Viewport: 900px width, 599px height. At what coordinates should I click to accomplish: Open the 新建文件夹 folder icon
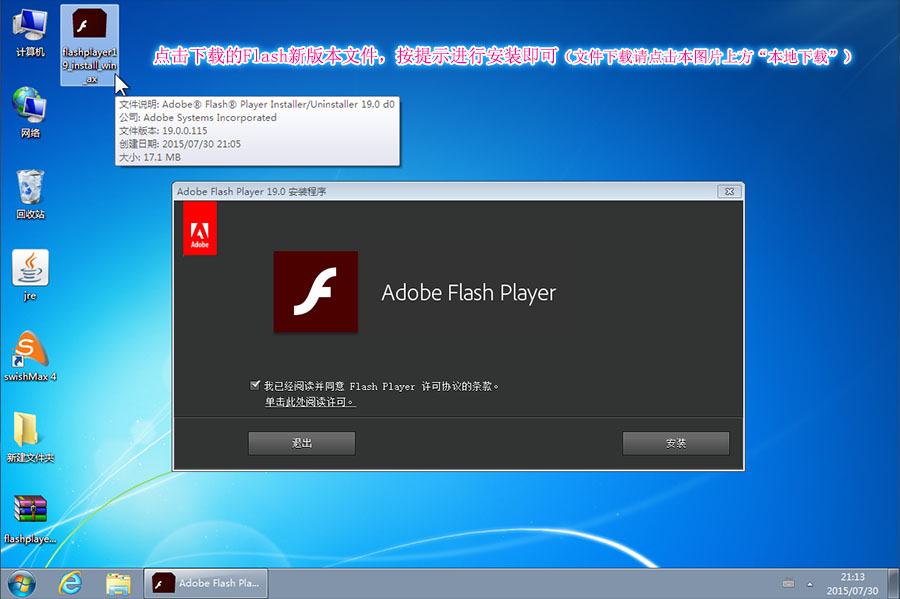click(x=30, y=437)
